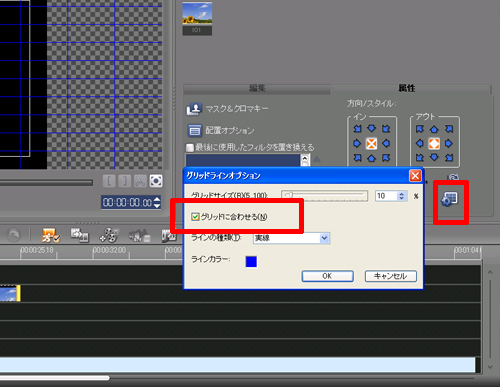The width and height of the screenshot is (500, 387).
Task: Click the timeline vertical scrollbar up arrow
Action: [x=490, y=272]
